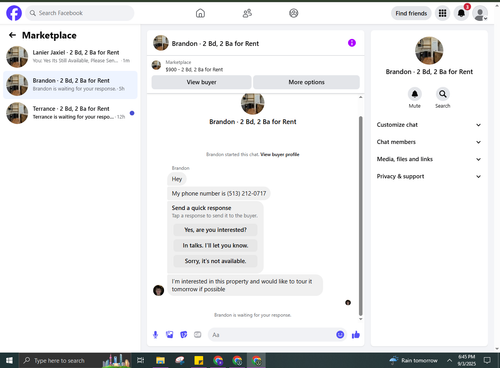Open the Rain tomorrow weather widget
Viewport: 500px width, 368px height.
tap(413, 360)
